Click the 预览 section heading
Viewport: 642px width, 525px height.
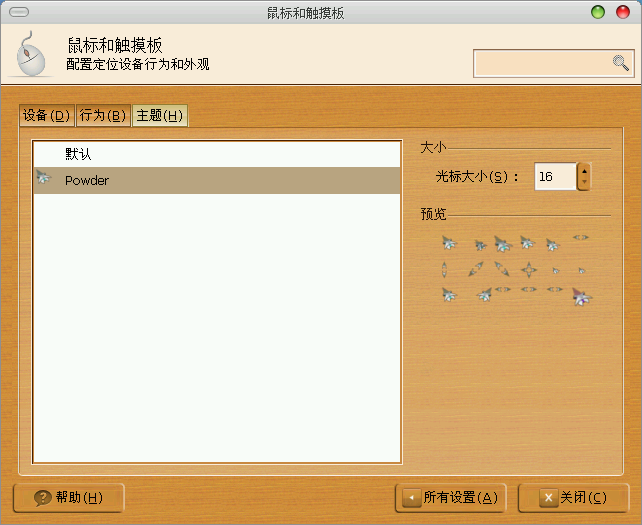coord(433,214)
